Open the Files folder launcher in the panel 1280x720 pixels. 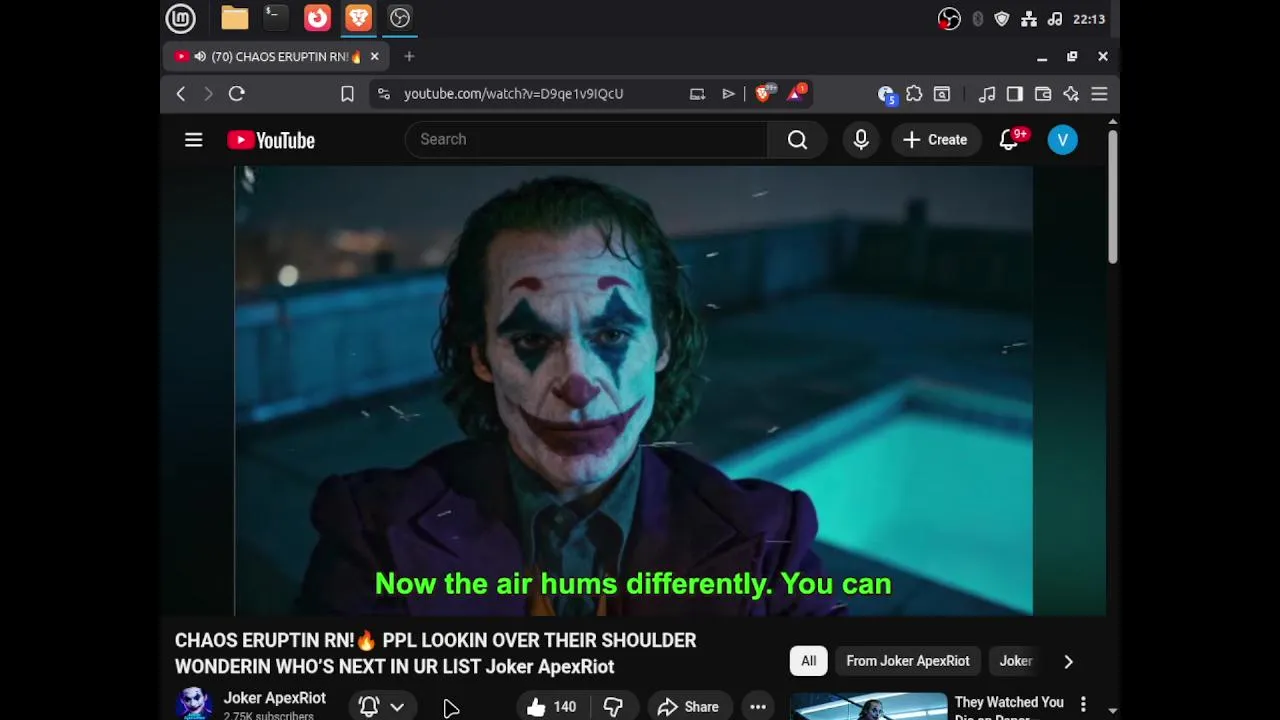point(235,18)
